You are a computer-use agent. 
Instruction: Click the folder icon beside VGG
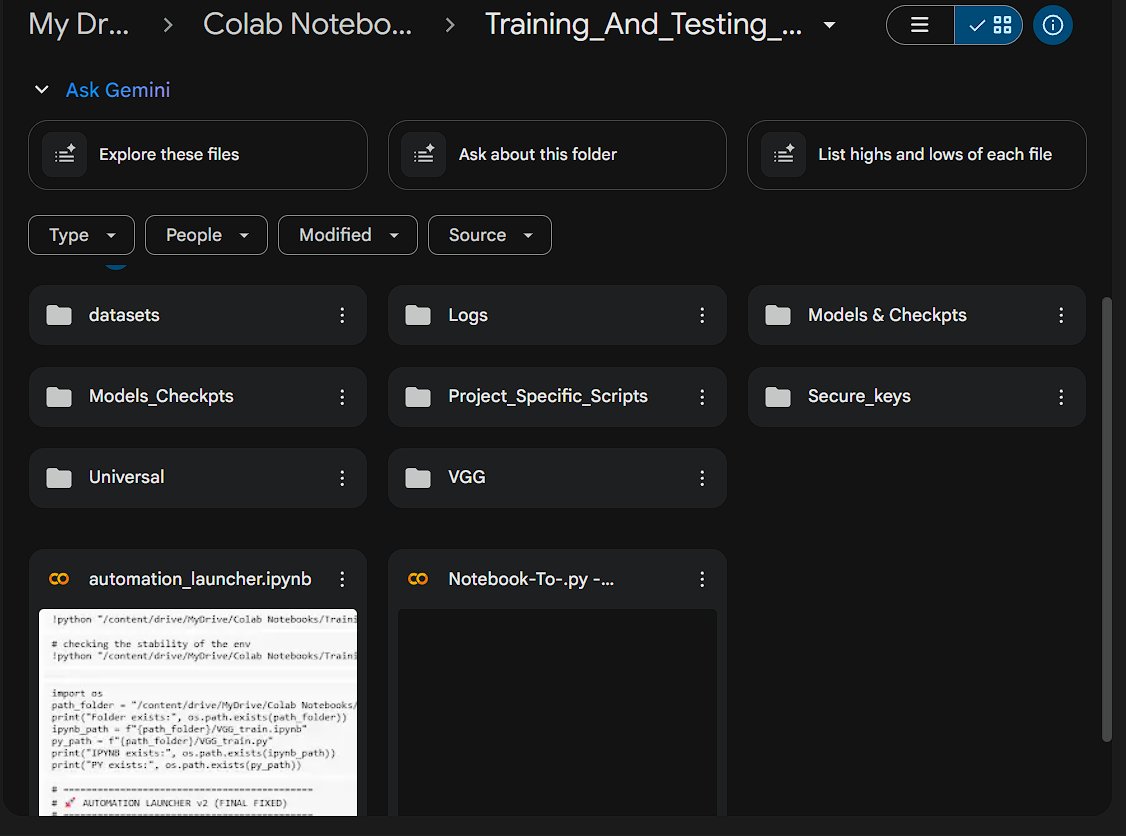pyautogui.click(x=417, y=477)
